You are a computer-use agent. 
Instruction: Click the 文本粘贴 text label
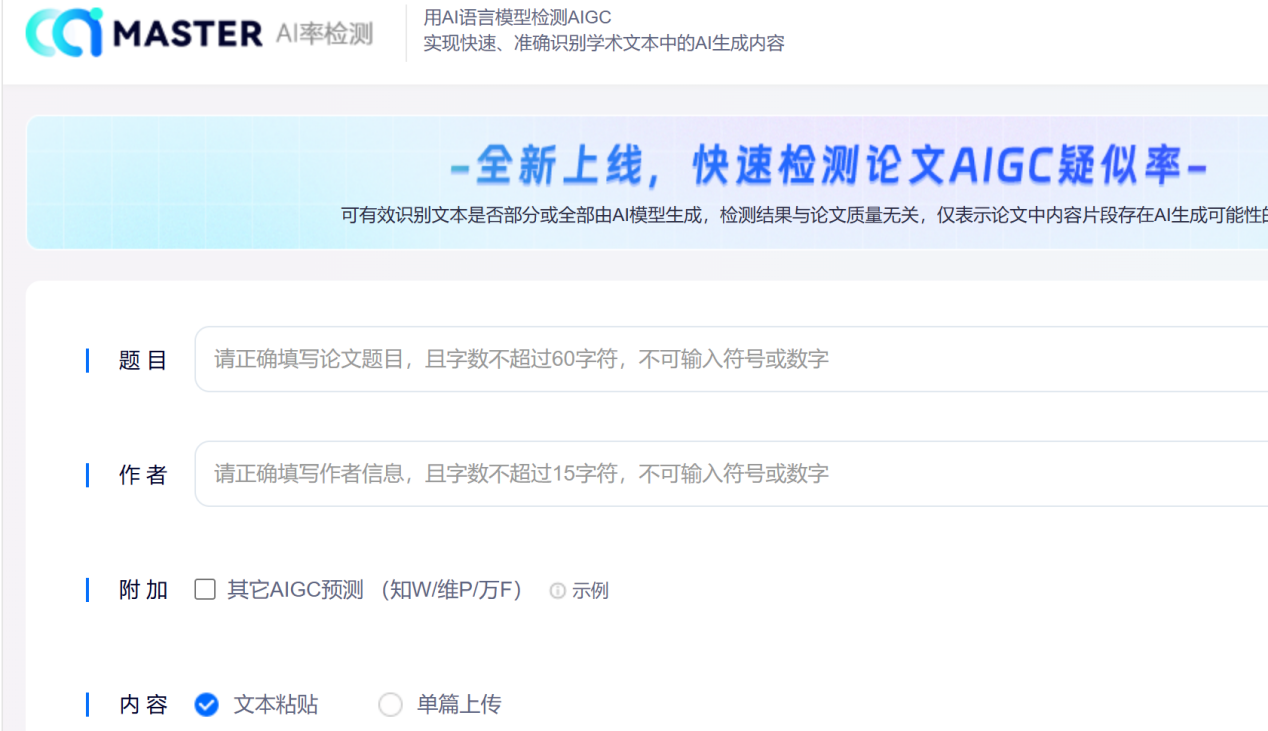(275, 705)
